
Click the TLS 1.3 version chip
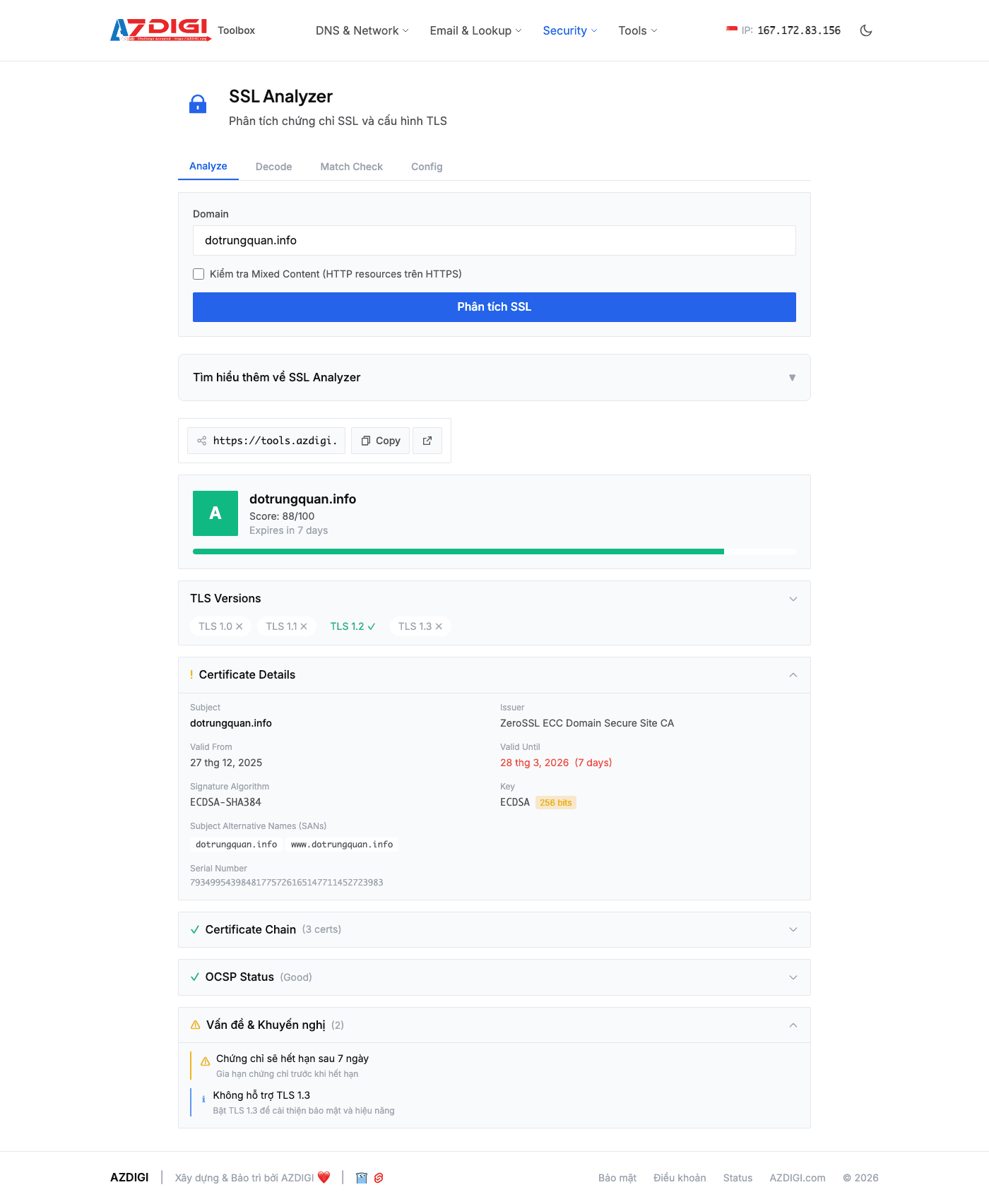click(420, 626)
